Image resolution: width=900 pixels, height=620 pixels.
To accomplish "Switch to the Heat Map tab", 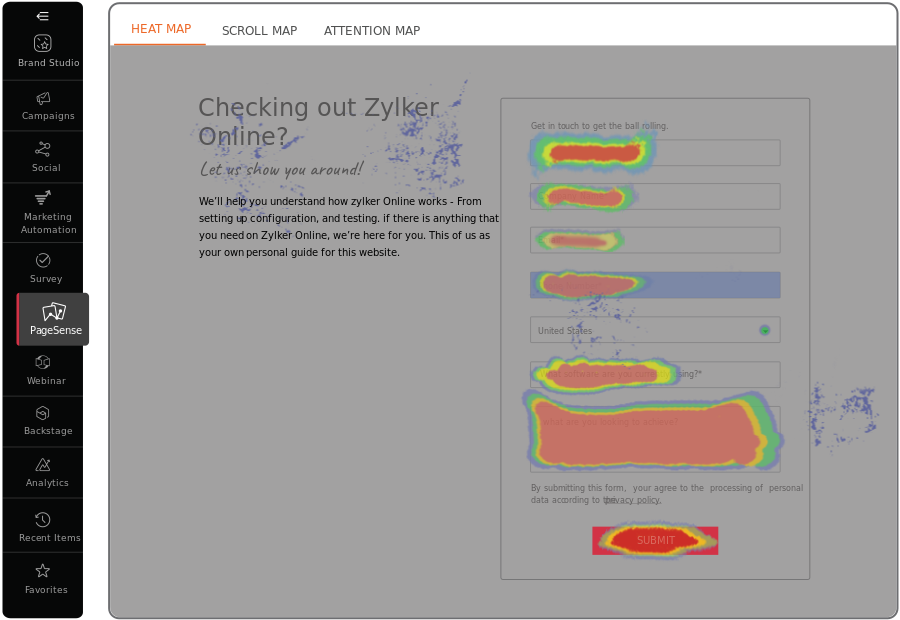I will [161, 29].
